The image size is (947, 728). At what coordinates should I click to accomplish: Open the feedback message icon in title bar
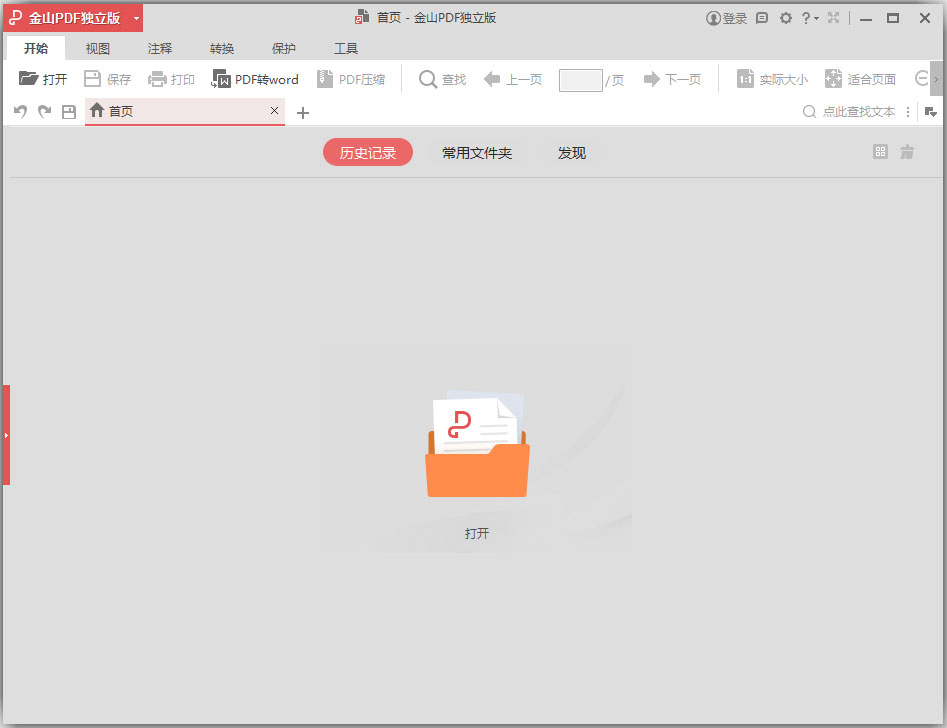[762, 18]
